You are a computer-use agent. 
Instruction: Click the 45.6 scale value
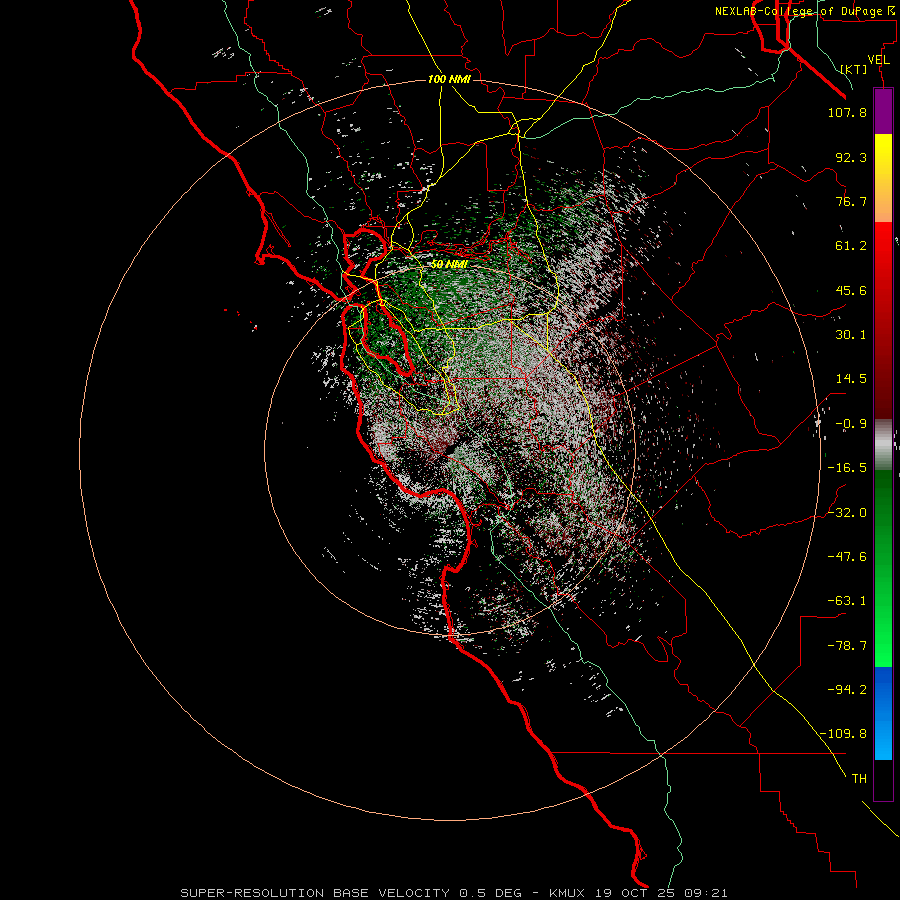[851, 290]
